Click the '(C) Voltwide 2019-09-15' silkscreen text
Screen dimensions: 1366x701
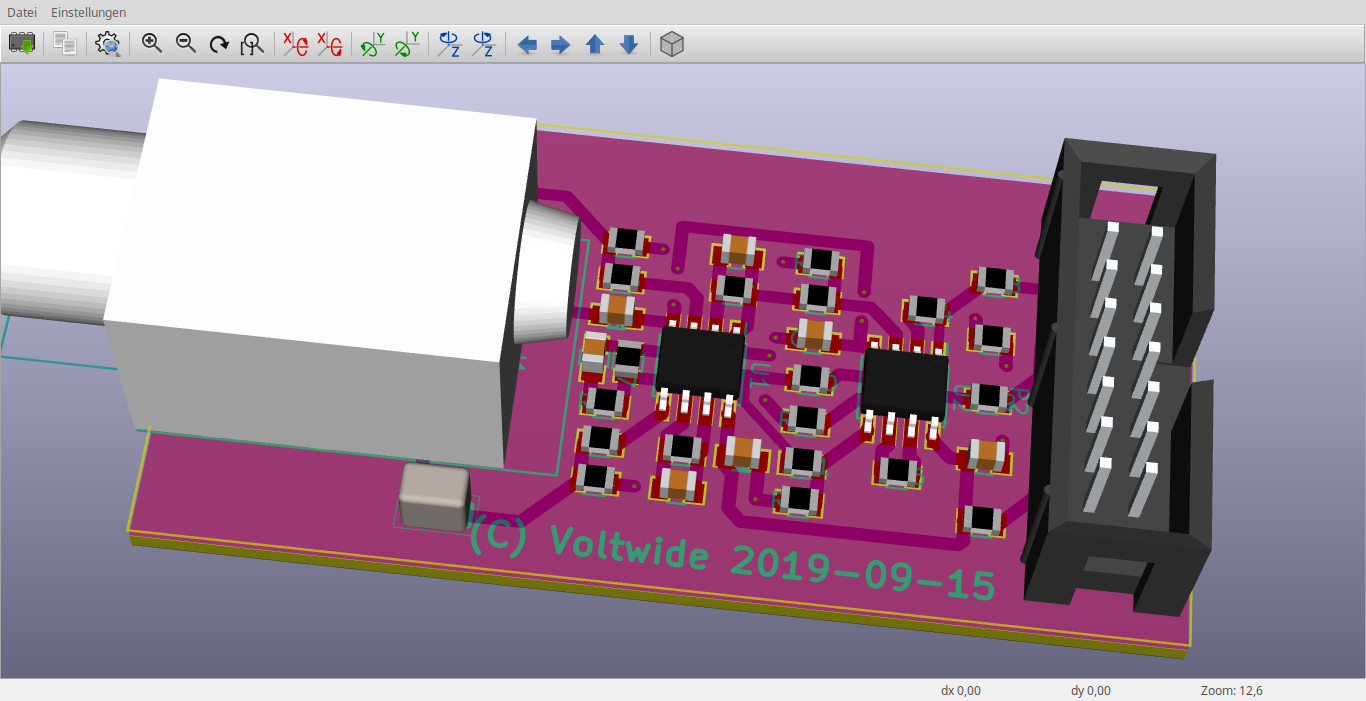tap(732, 560)
